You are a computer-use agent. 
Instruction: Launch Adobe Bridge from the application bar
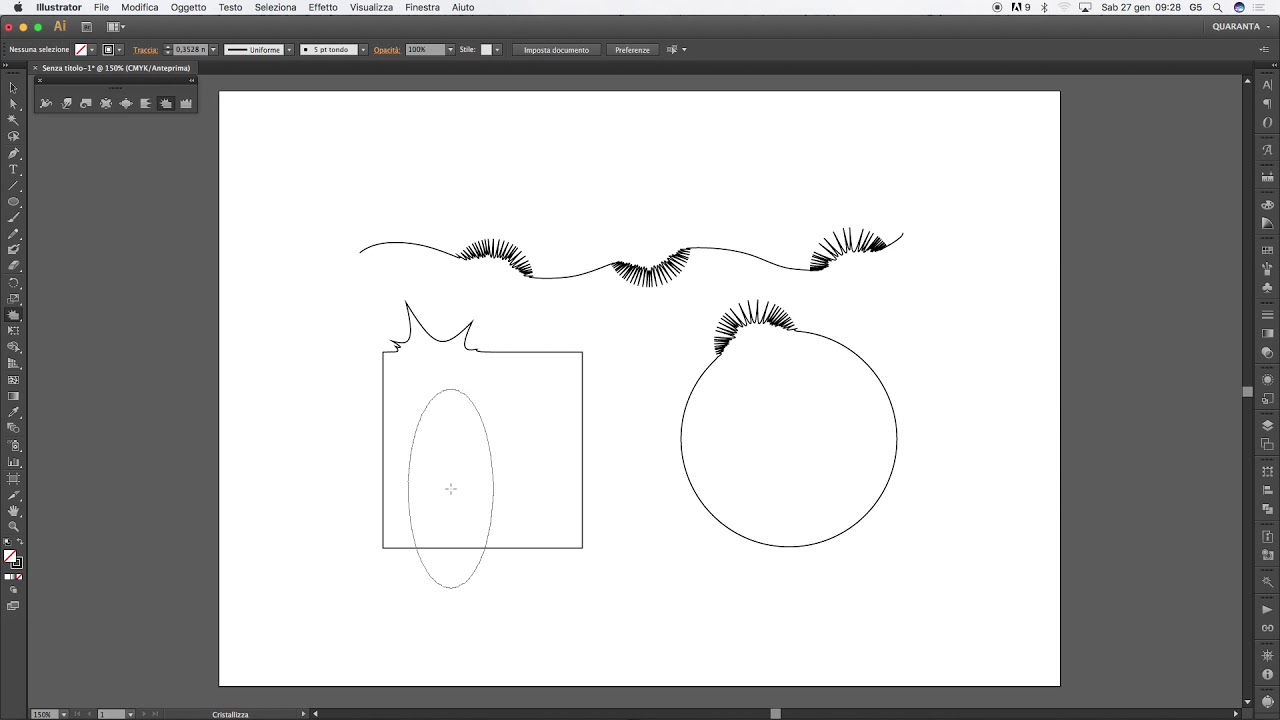86,27
